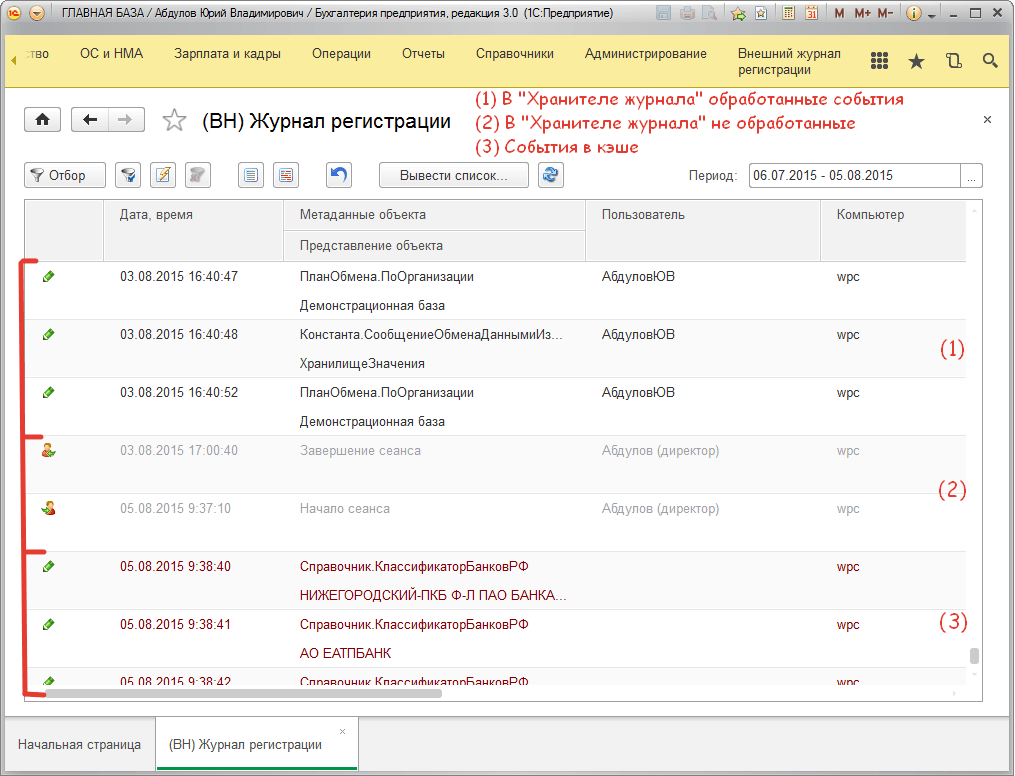Click the 1C application logo icon
Viewport: 1015px width, 776px height.
[x=14, y=13]
